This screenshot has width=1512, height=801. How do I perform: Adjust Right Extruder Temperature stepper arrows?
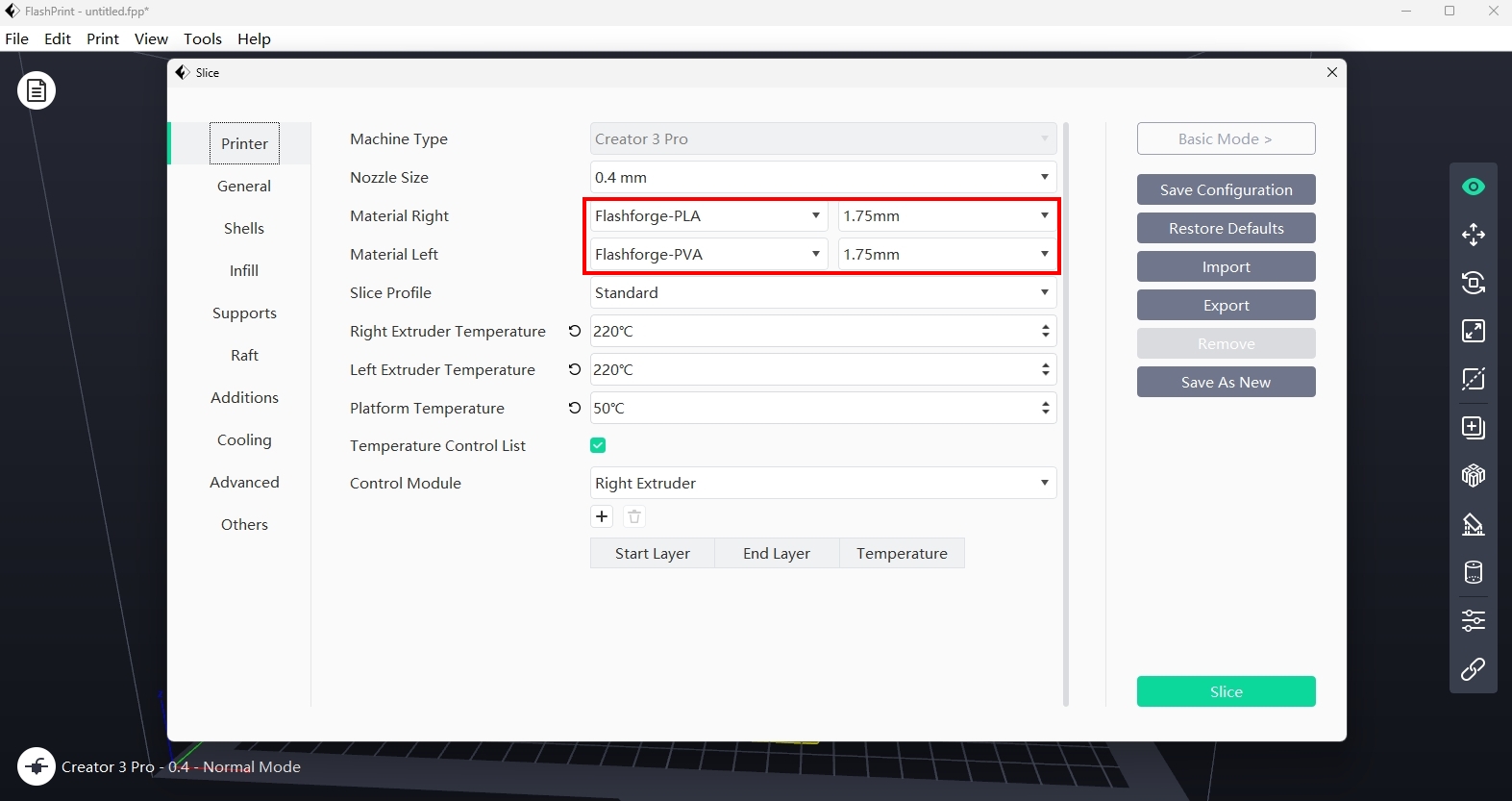(x=1046, y=331)
